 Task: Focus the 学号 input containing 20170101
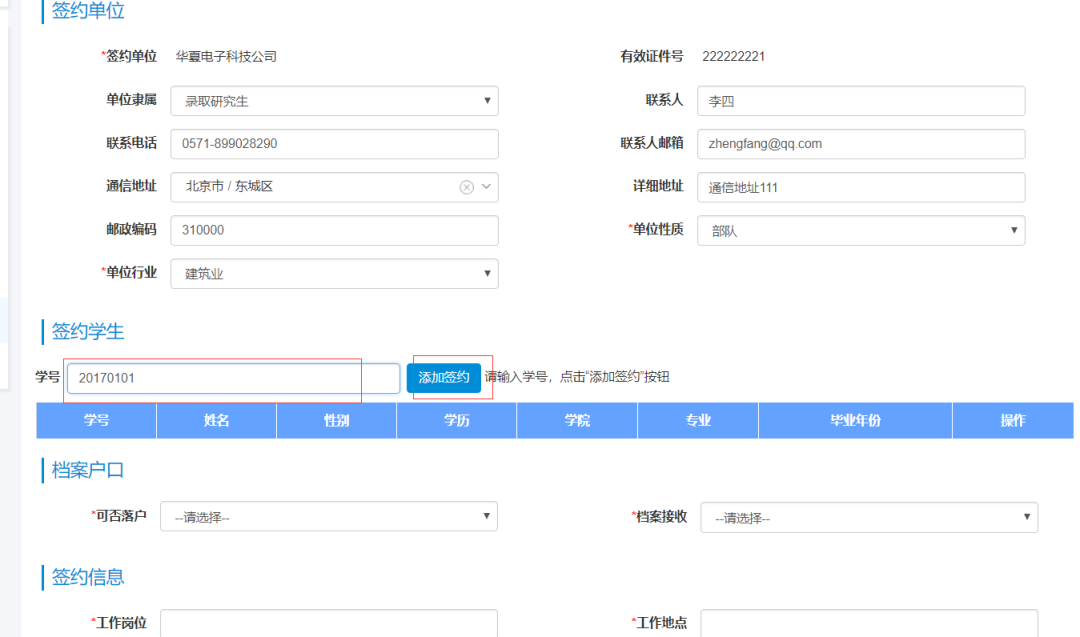pos(233,378)
